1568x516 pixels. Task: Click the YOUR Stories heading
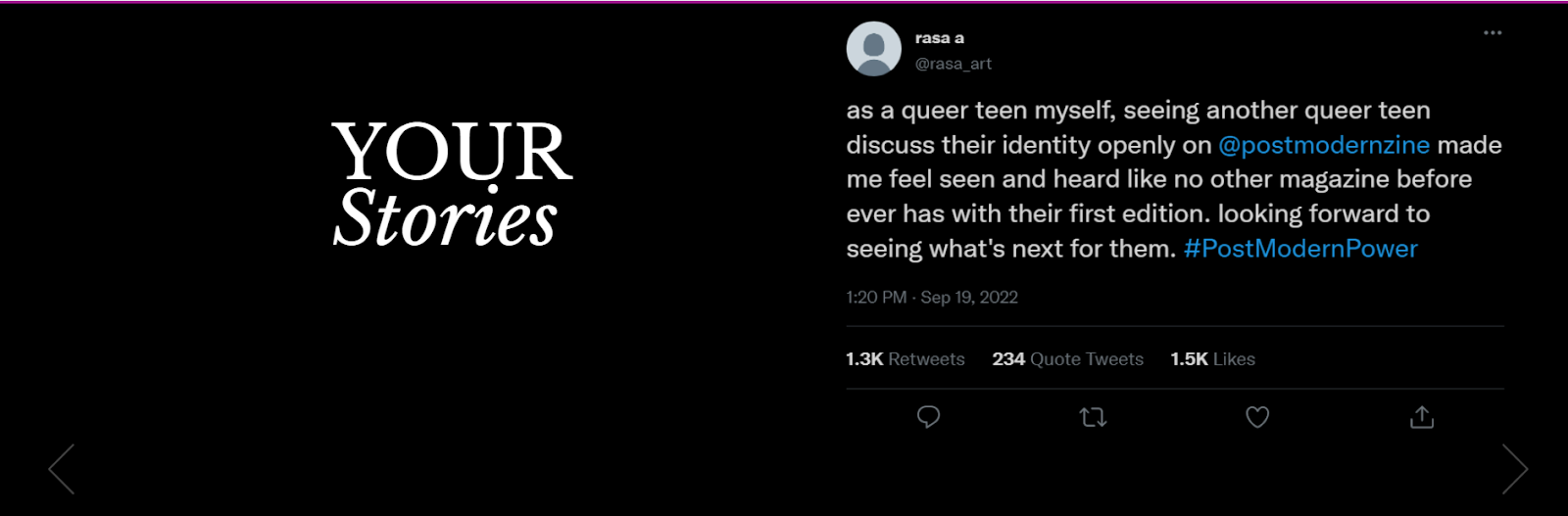click(452, 183)
